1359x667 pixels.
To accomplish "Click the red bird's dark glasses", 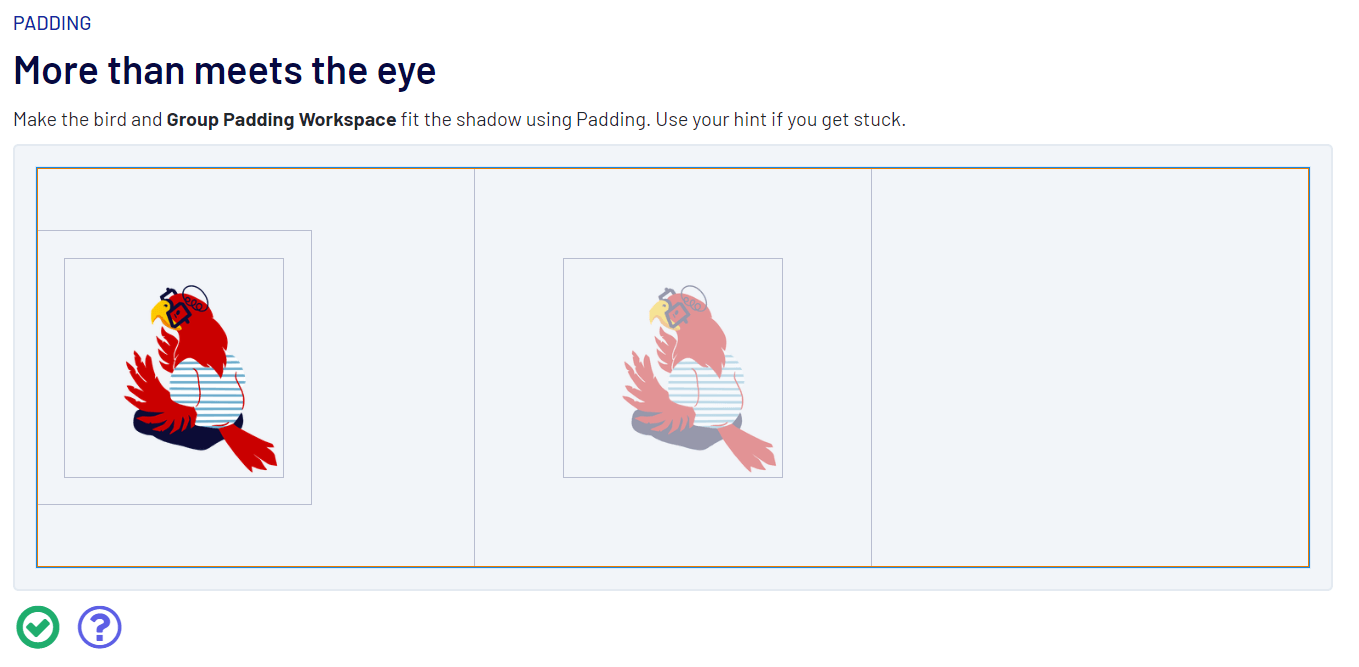I will pyautogui.click(x=178, y=312).
